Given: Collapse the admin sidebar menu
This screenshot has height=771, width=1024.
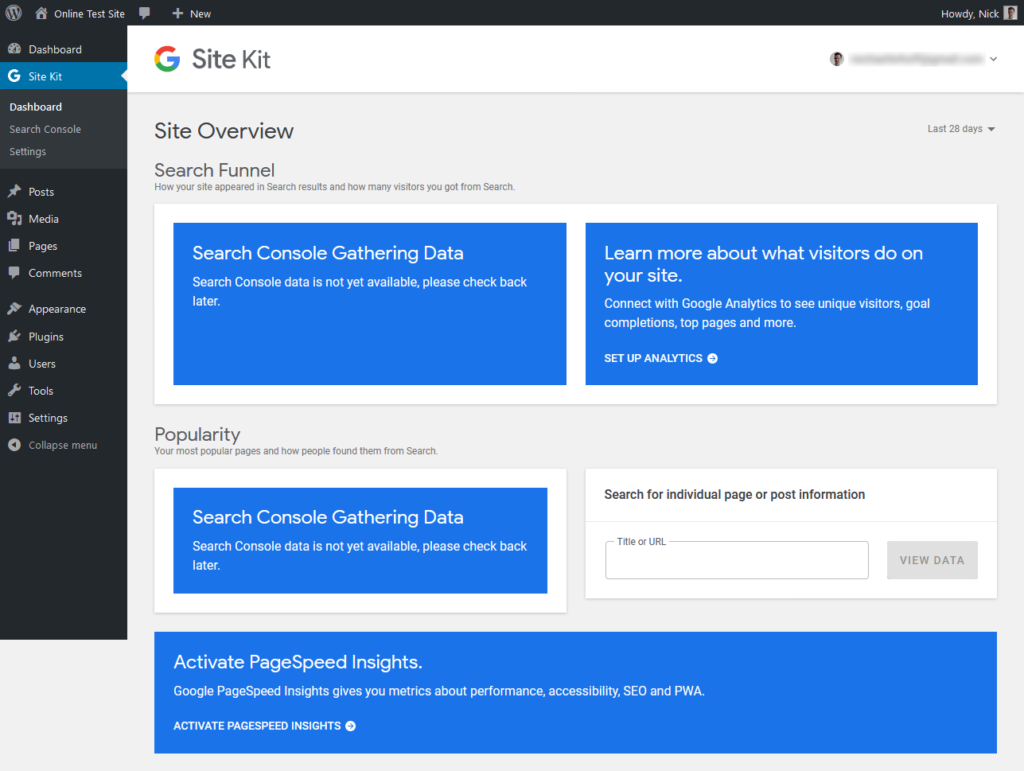Looking at the screenshot, I should 62,445.
